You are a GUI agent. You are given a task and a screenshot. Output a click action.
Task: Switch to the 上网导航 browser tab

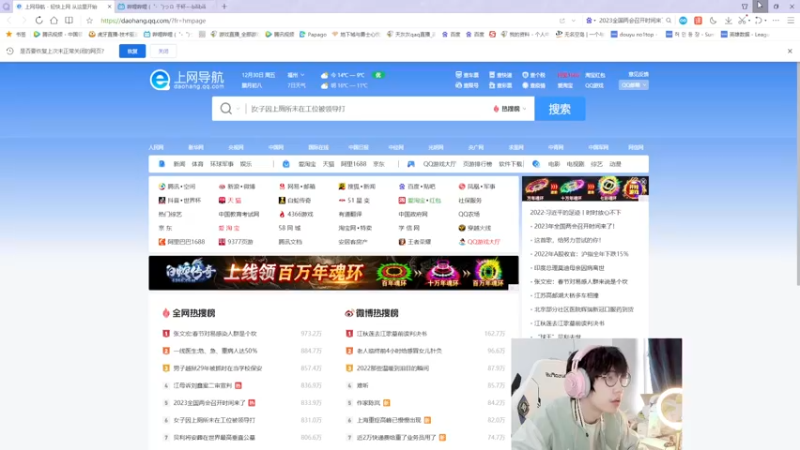(63, 7)
